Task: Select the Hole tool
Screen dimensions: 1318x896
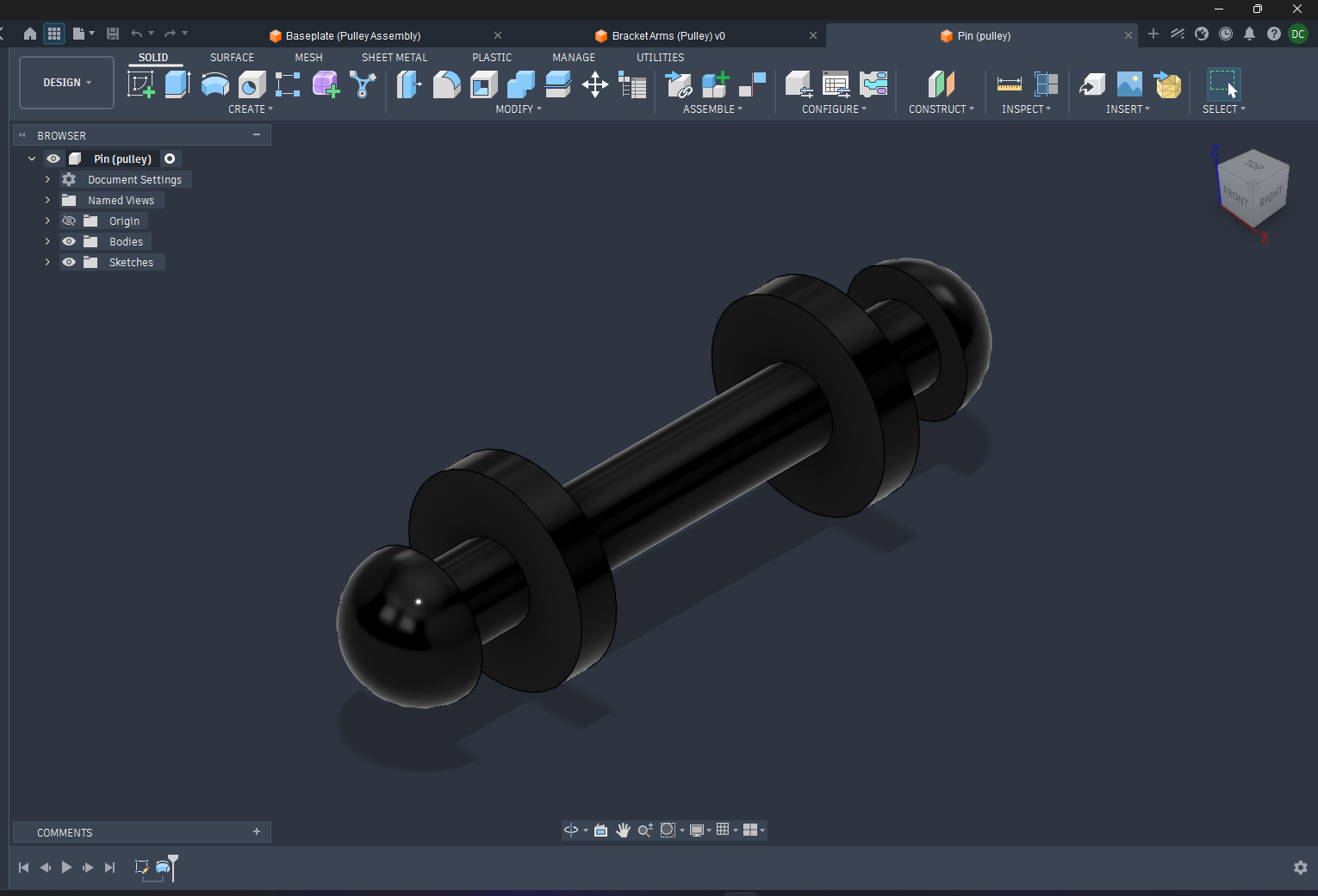Action: [252, 84]
